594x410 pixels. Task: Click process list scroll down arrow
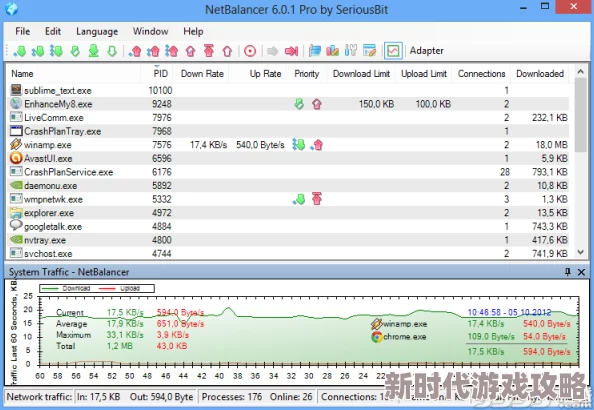[x=580, y=252]
